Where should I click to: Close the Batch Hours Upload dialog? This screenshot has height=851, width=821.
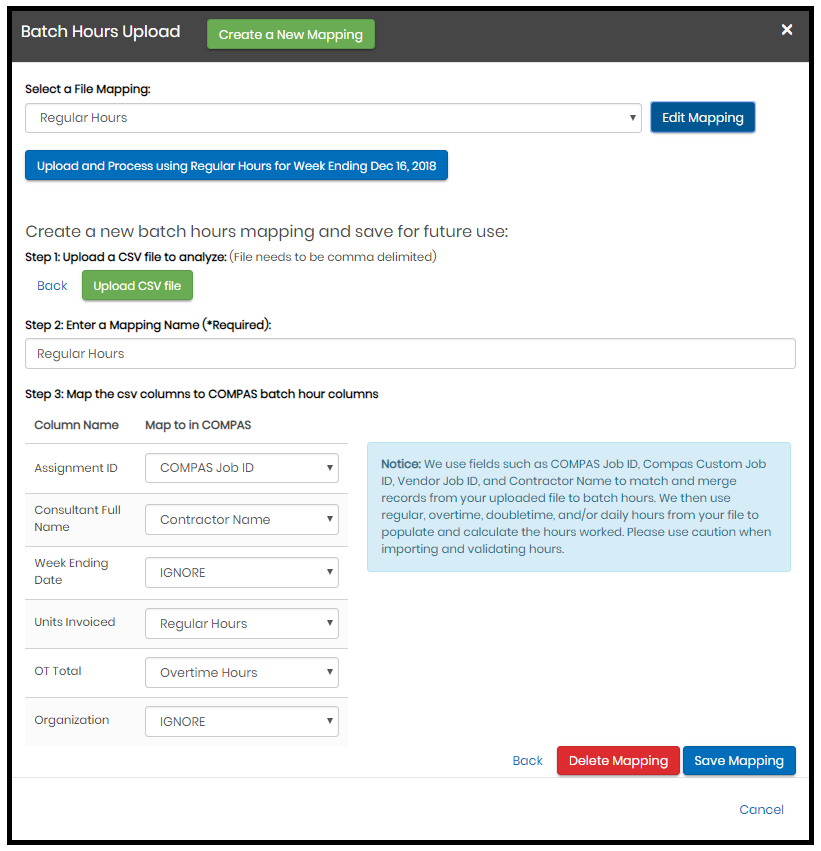[x=787, y=30]
